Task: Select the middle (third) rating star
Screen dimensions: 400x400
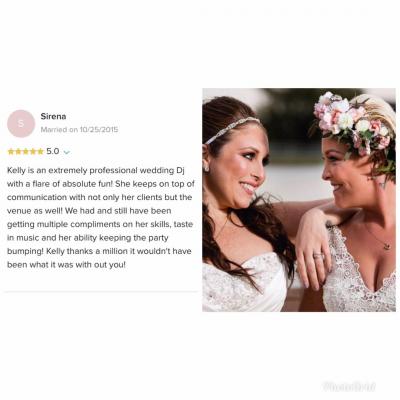Action: coord(26,152)
